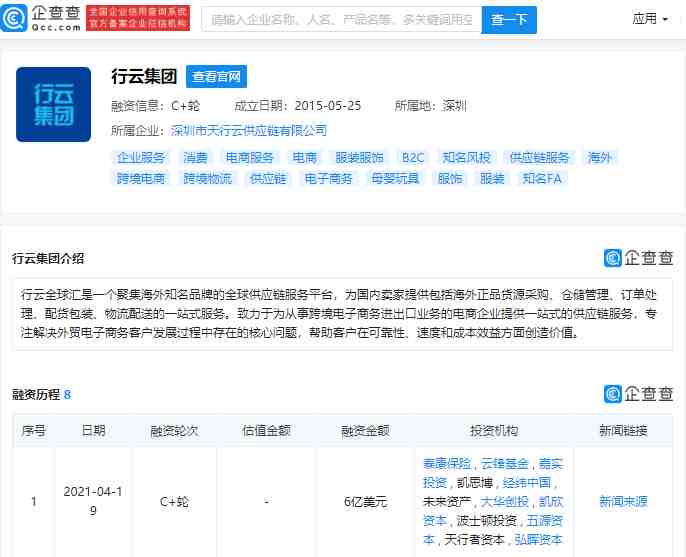Click the 日期 column header
Viewport: 686px width, 557px height.
[x=93, y=431]
